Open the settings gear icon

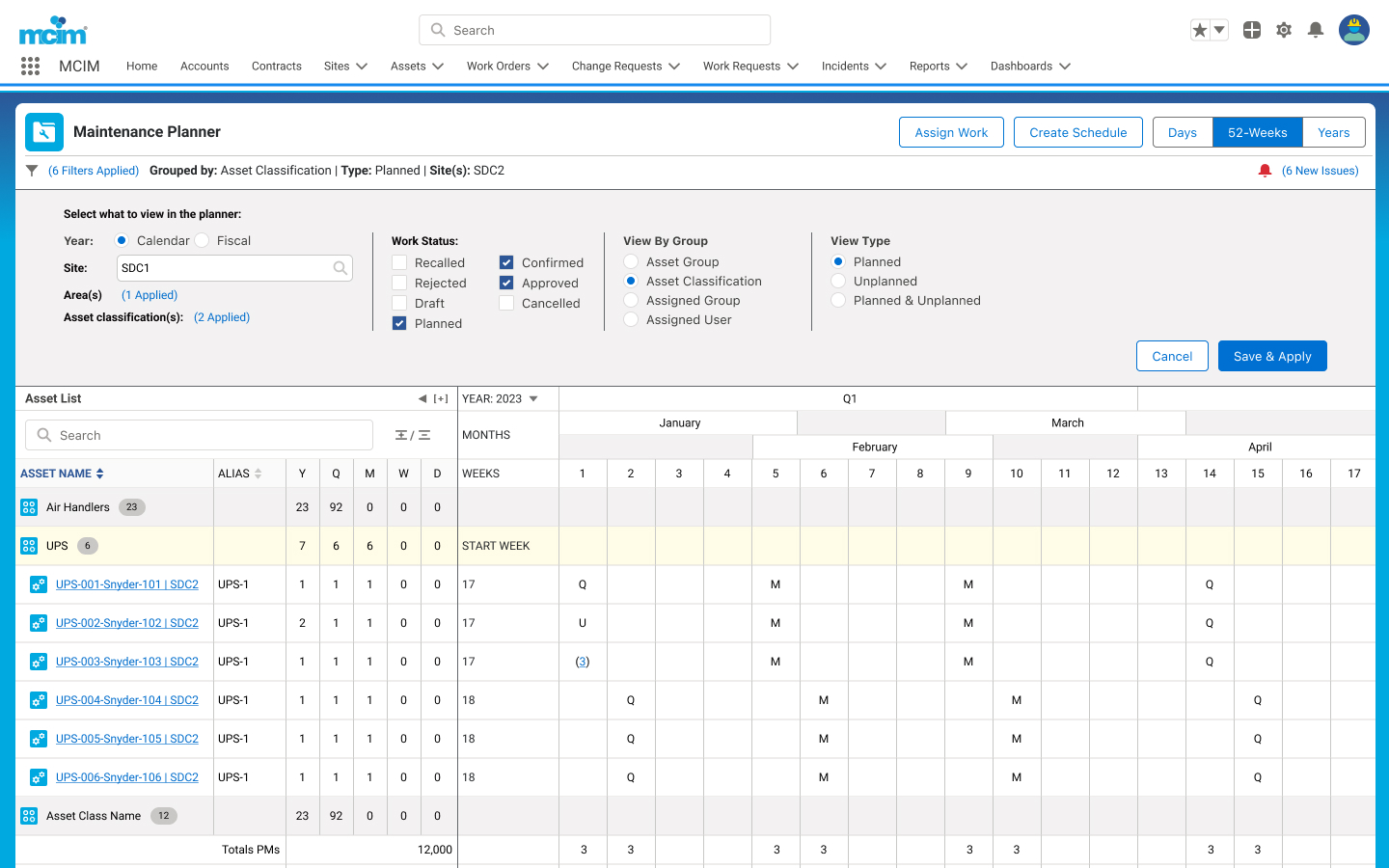pos(1284,30)
